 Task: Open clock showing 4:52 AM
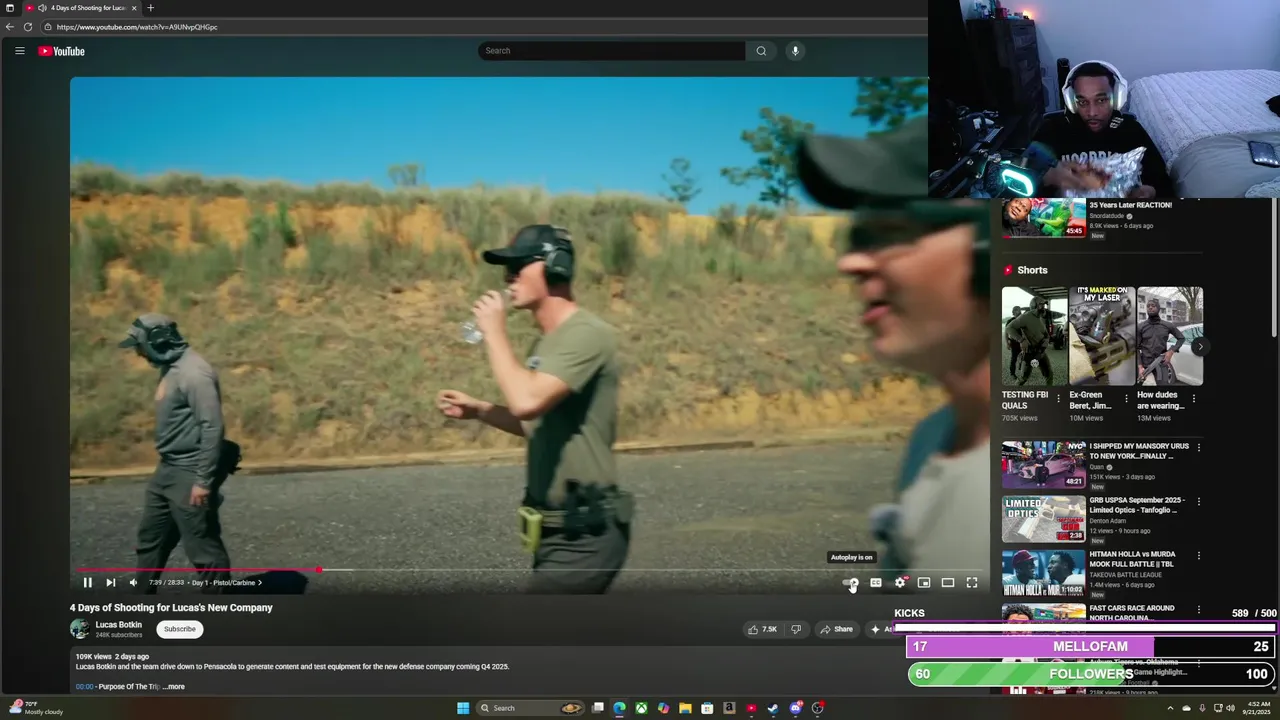(1255, 708)
